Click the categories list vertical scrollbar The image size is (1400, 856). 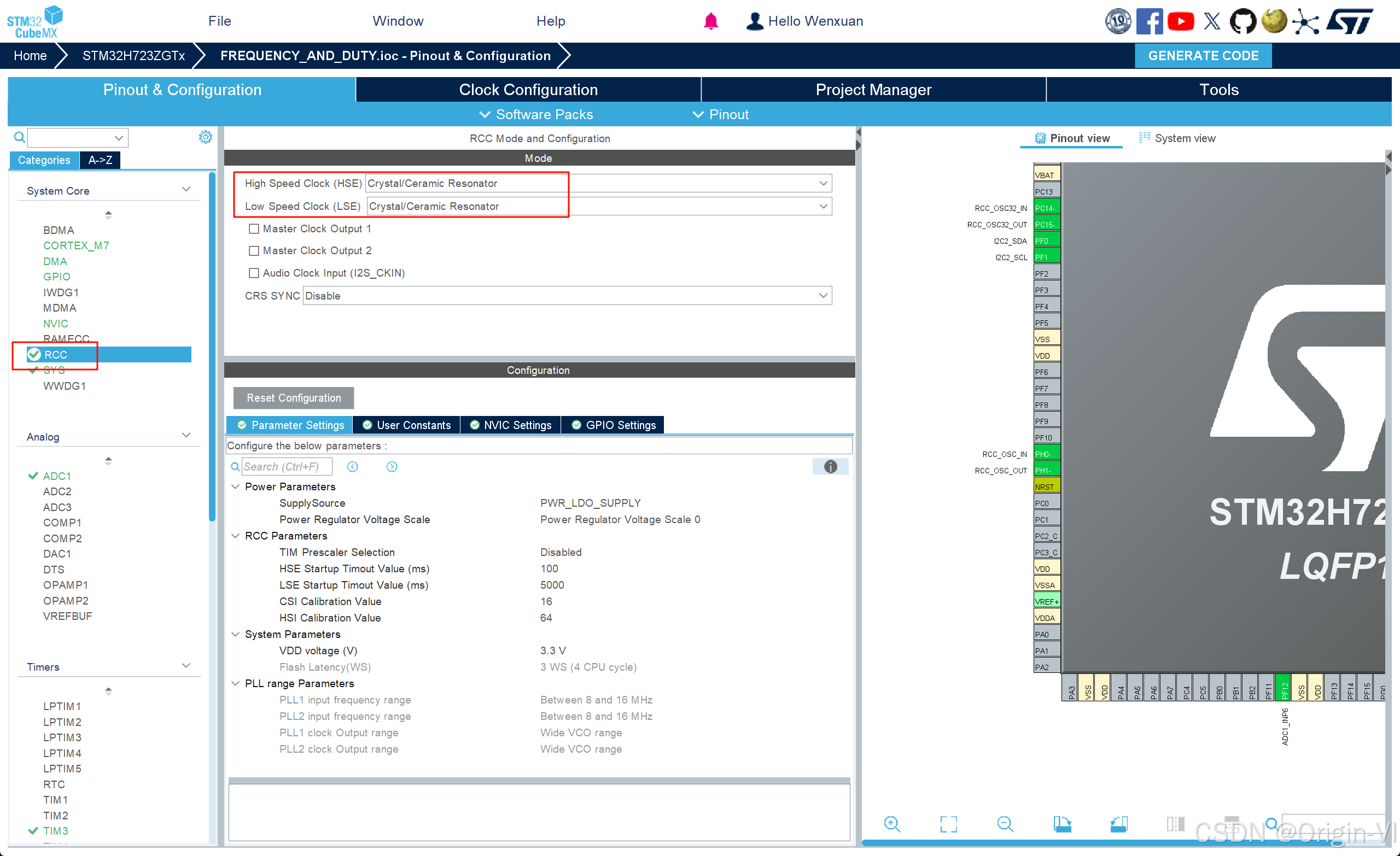pos(212,347)
